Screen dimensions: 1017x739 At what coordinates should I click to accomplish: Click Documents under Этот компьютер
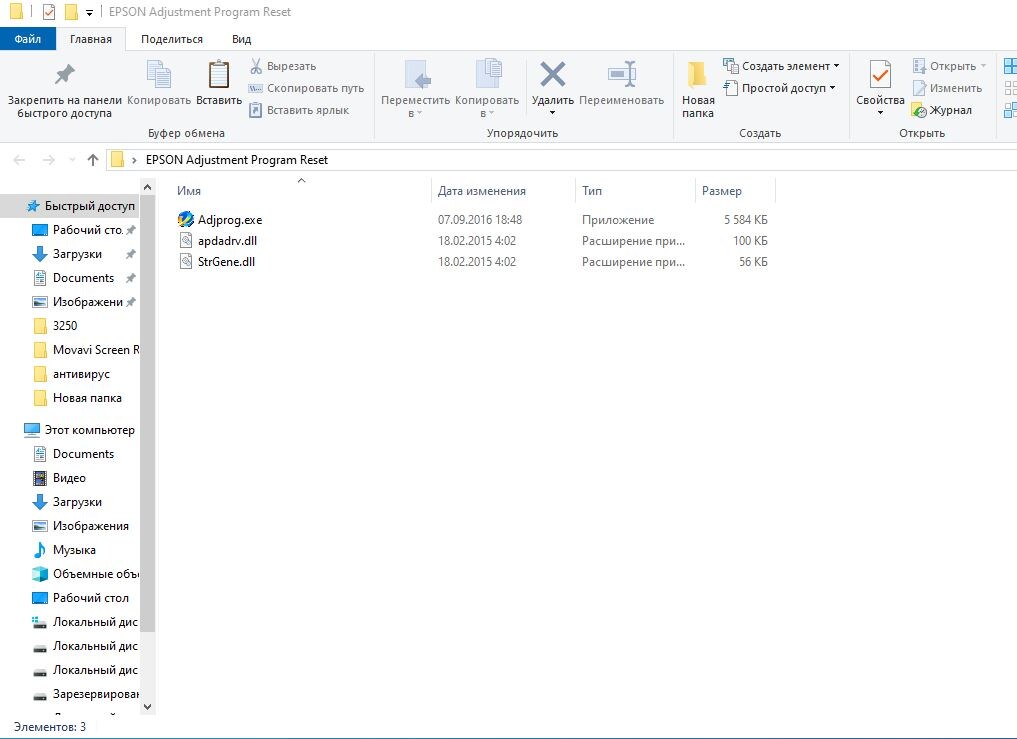coord(83,454)
